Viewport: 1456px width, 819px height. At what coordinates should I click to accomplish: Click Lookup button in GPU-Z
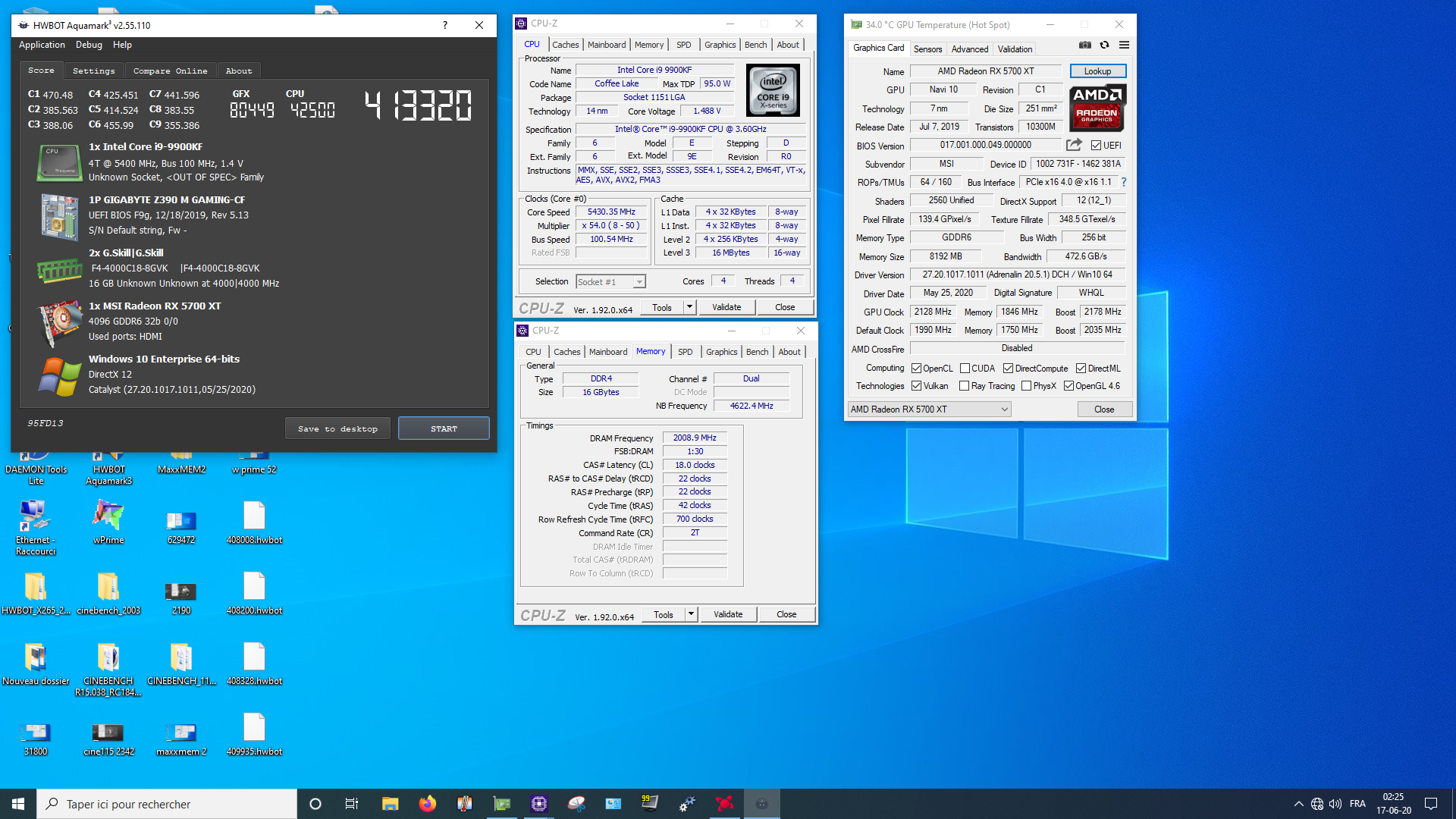pyautogui.click(x=1097, y=71)
